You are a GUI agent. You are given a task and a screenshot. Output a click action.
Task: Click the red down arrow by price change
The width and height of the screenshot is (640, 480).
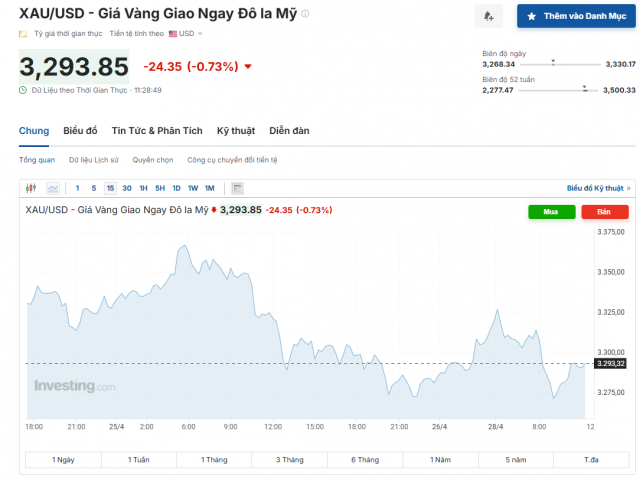(248, 66)
